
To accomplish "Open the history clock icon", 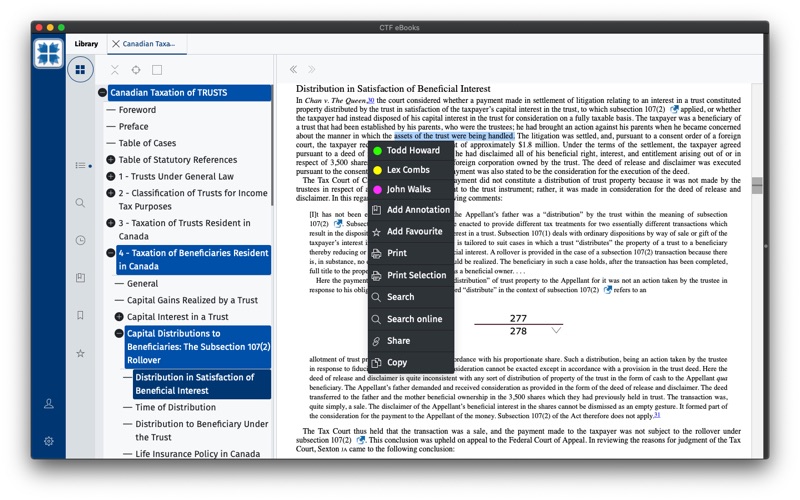I will (80, 240).
